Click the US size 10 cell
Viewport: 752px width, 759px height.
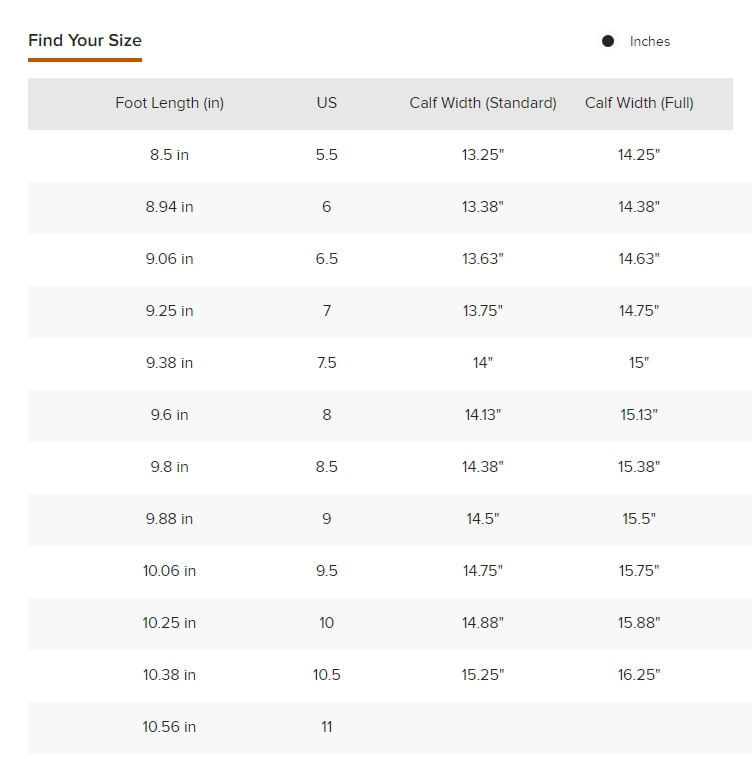tap(327, 623)
